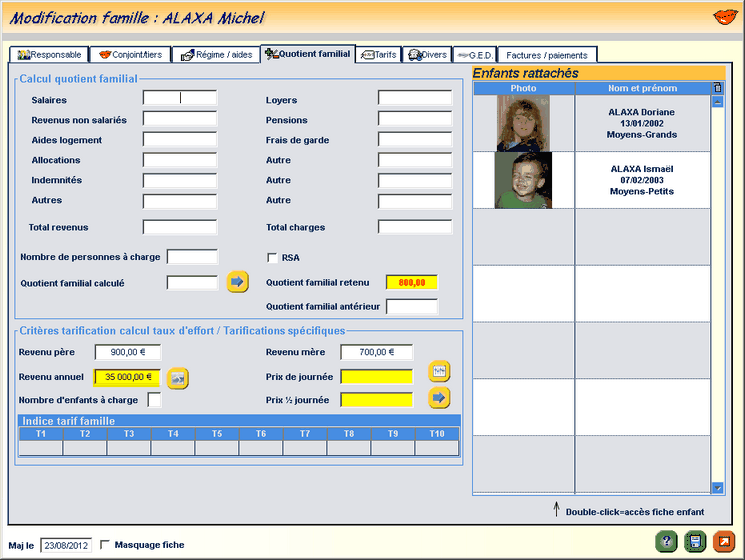745x560 pixels.
Task: Click the yellow Quotient familial retenu field
Action: pos(412,282)
